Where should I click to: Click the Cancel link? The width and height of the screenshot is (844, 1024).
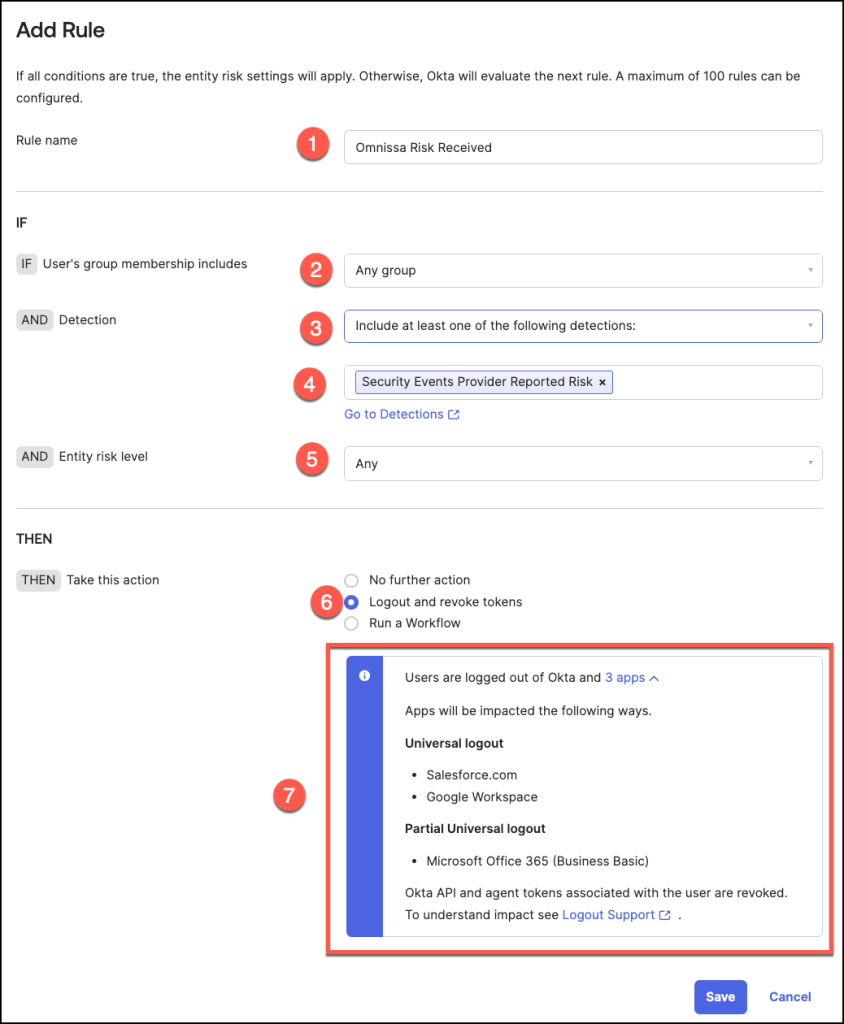(x=790, y=996)
